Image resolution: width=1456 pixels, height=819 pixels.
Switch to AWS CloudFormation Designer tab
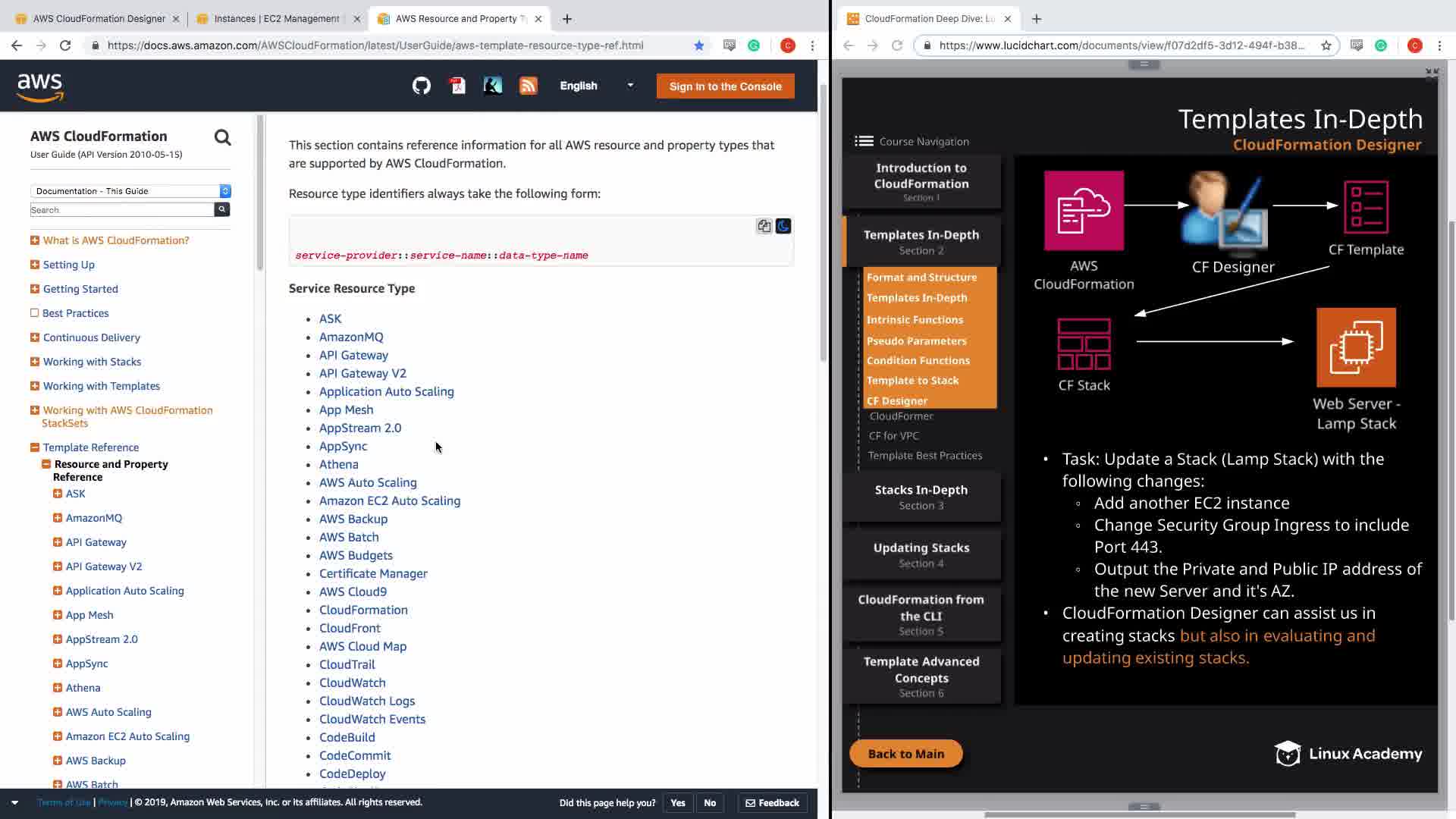click(x=99, y=18)
